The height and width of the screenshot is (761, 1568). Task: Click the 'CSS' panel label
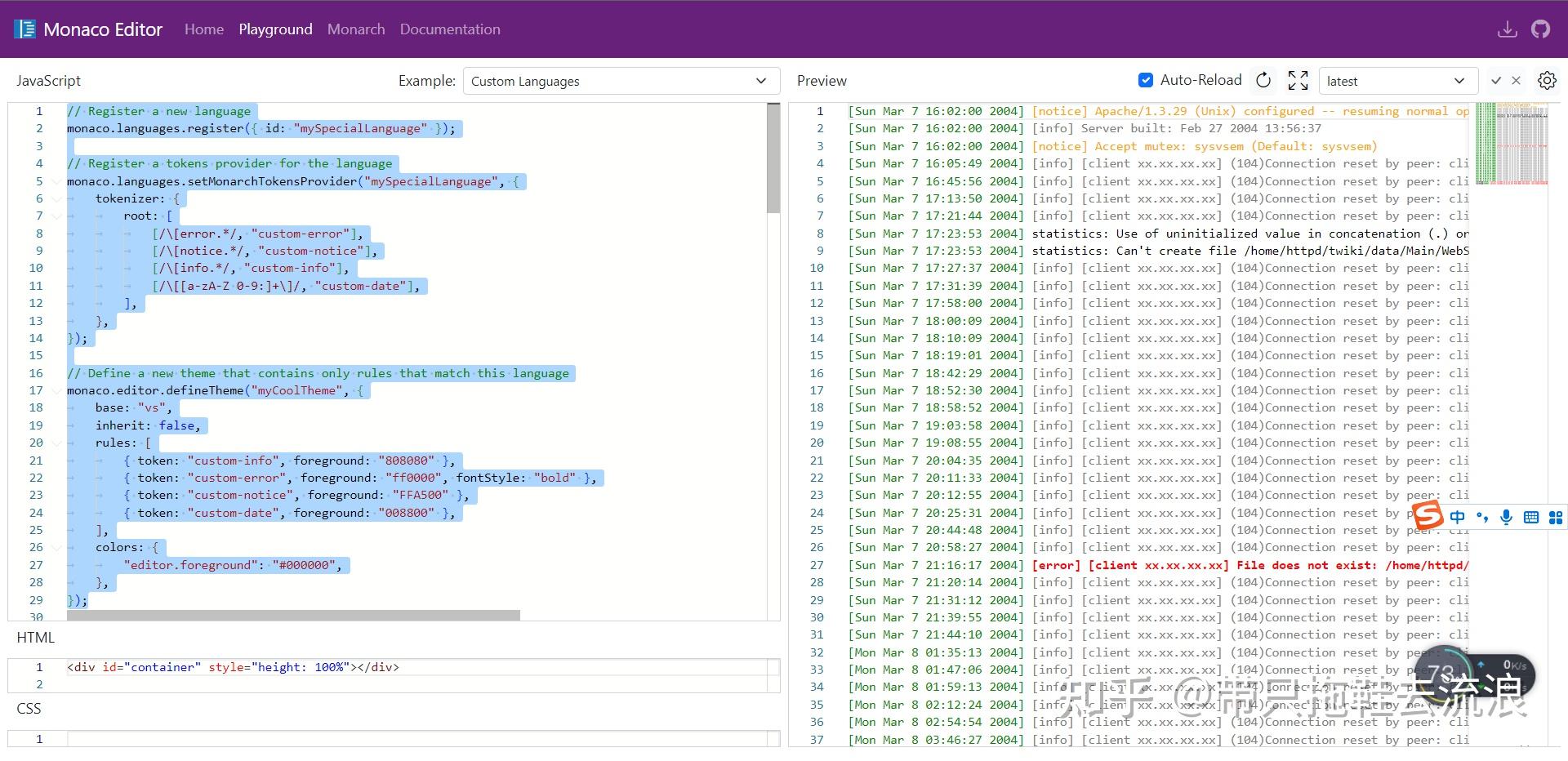pos(29,709)
